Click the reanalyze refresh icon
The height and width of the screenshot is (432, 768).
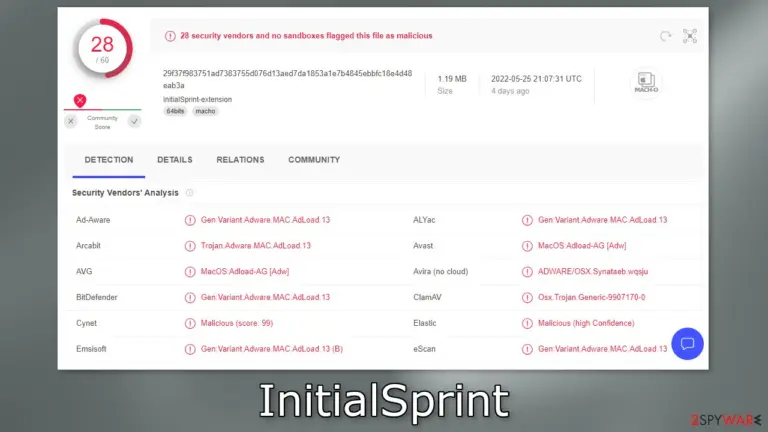[x=665, y=36]
